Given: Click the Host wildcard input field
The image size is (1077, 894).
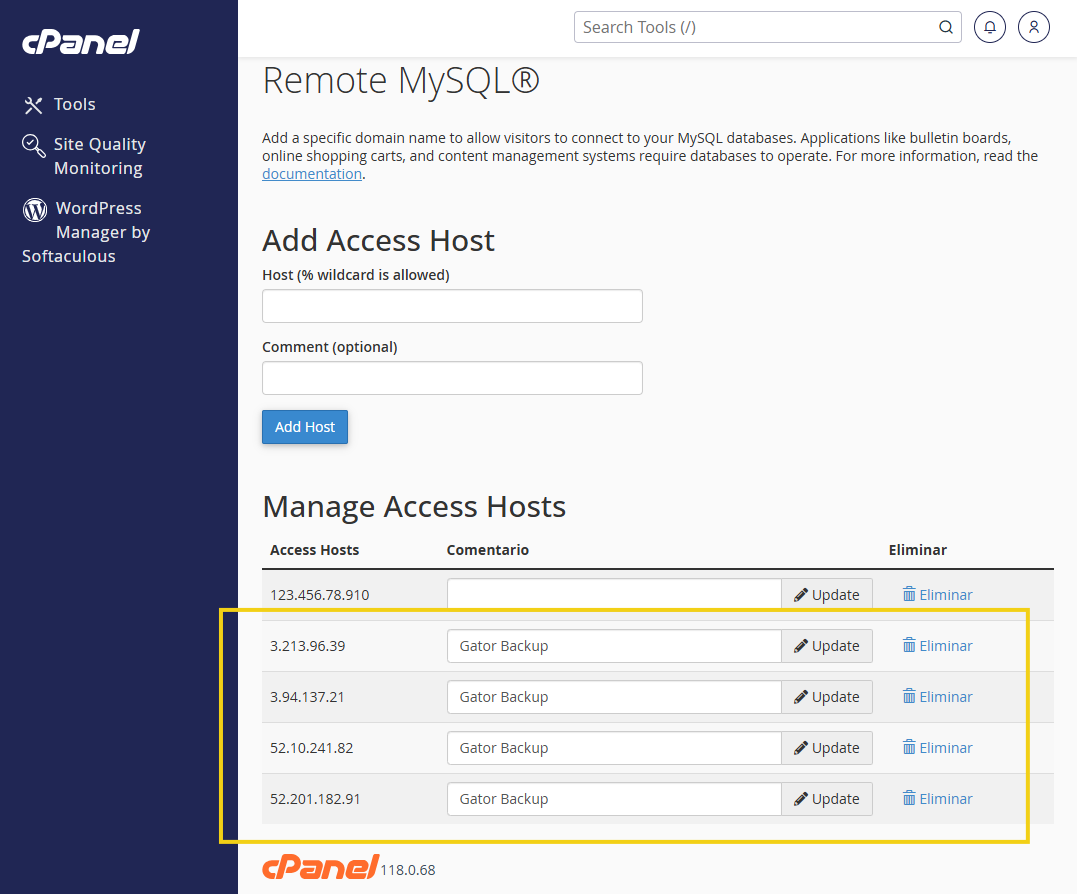Looking at the screenshot, I should [x=452, y=306].
